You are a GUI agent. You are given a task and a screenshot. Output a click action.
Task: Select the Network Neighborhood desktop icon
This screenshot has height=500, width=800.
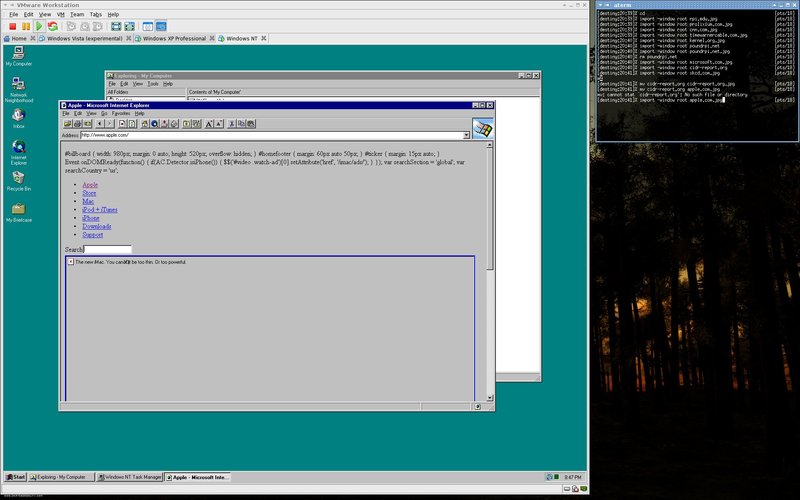click(x=19, y=90)
